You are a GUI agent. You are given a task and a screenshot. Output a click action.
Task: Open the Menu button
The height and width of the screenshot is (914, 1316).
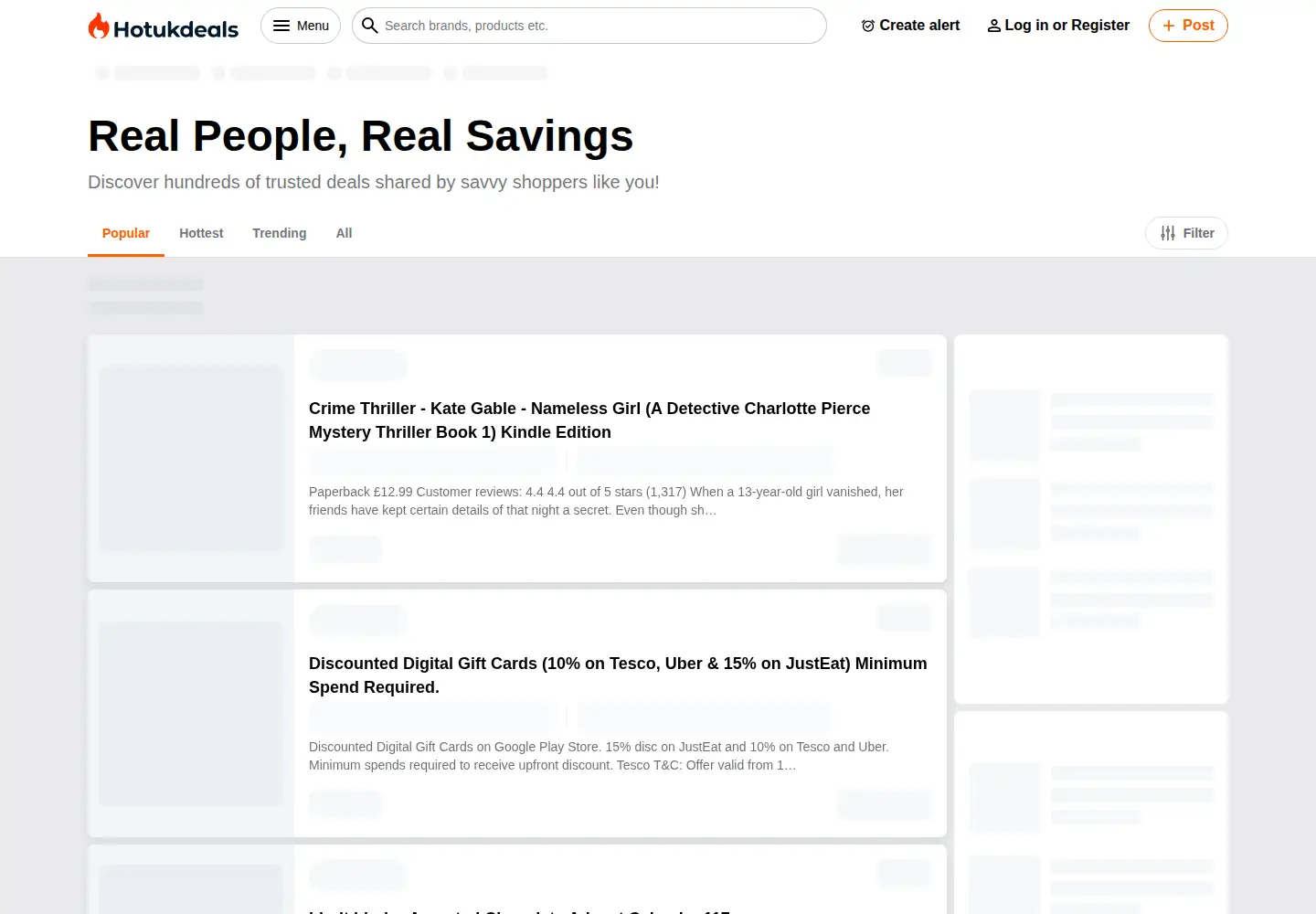pyautogui.click(x=301, y=26)
